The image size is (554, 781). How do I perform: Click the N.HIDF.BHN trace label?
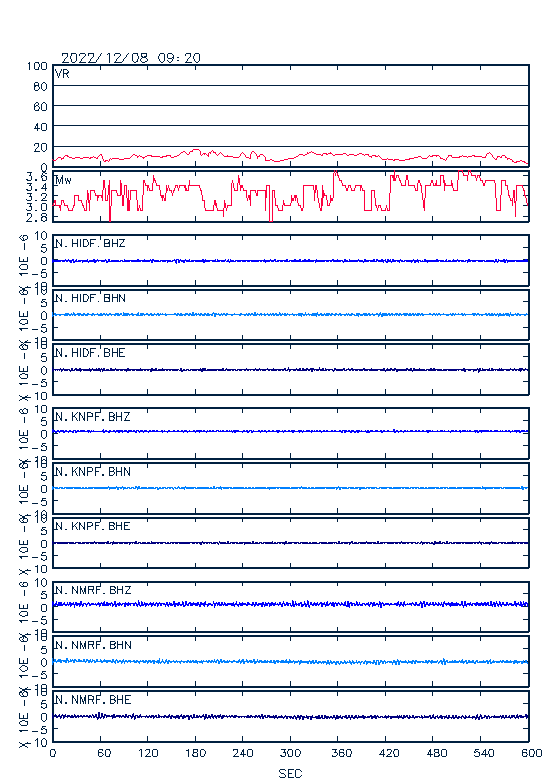[90, 298]
